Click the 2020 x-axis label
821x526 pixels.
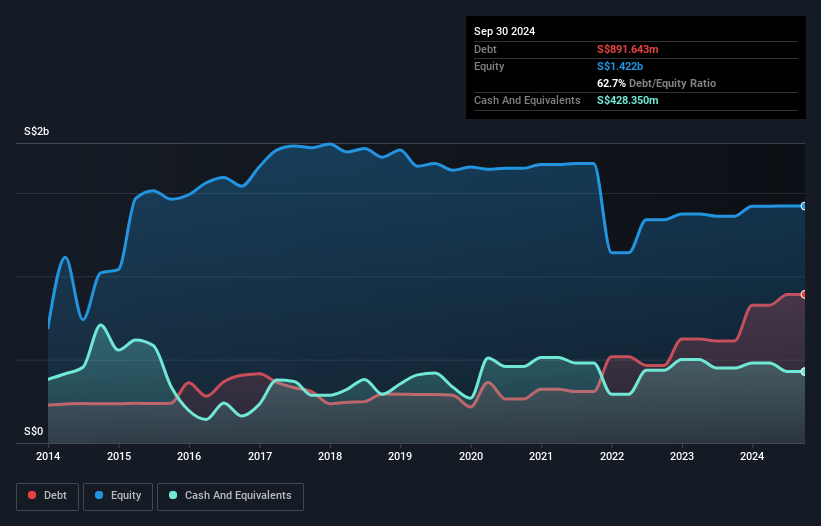471,456
